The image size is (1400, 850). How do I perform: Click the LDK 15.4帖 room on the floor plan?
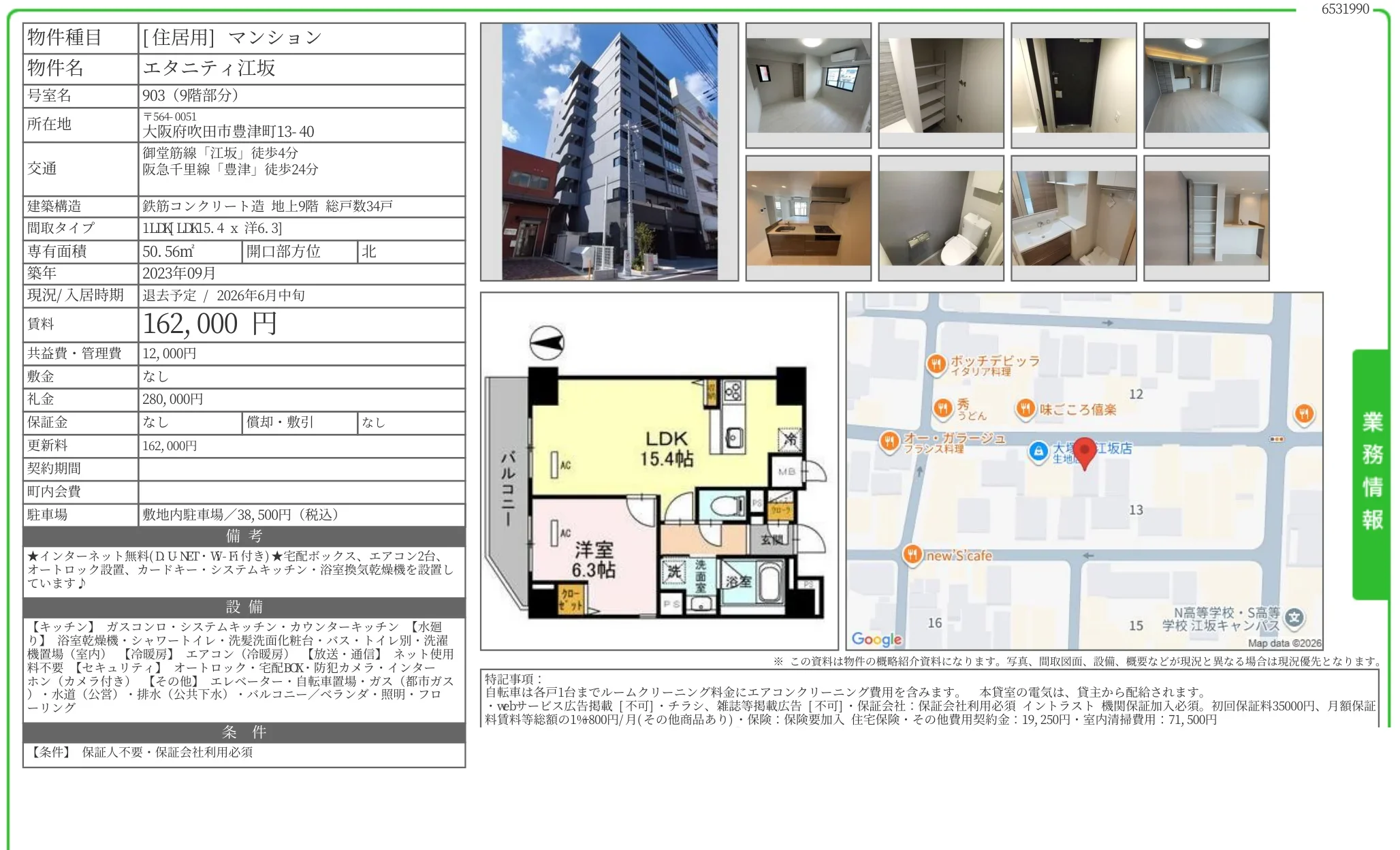(x=666, y=448)
